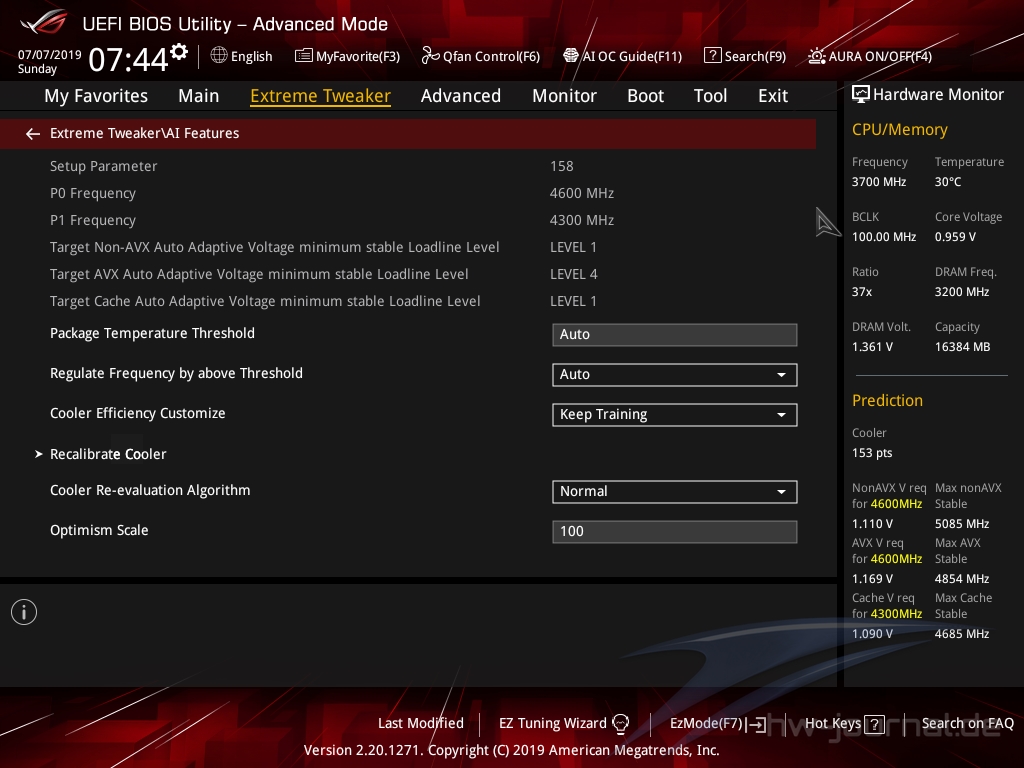Click the 5085 MHz Max nonAVX value

(x=962, y=524)
